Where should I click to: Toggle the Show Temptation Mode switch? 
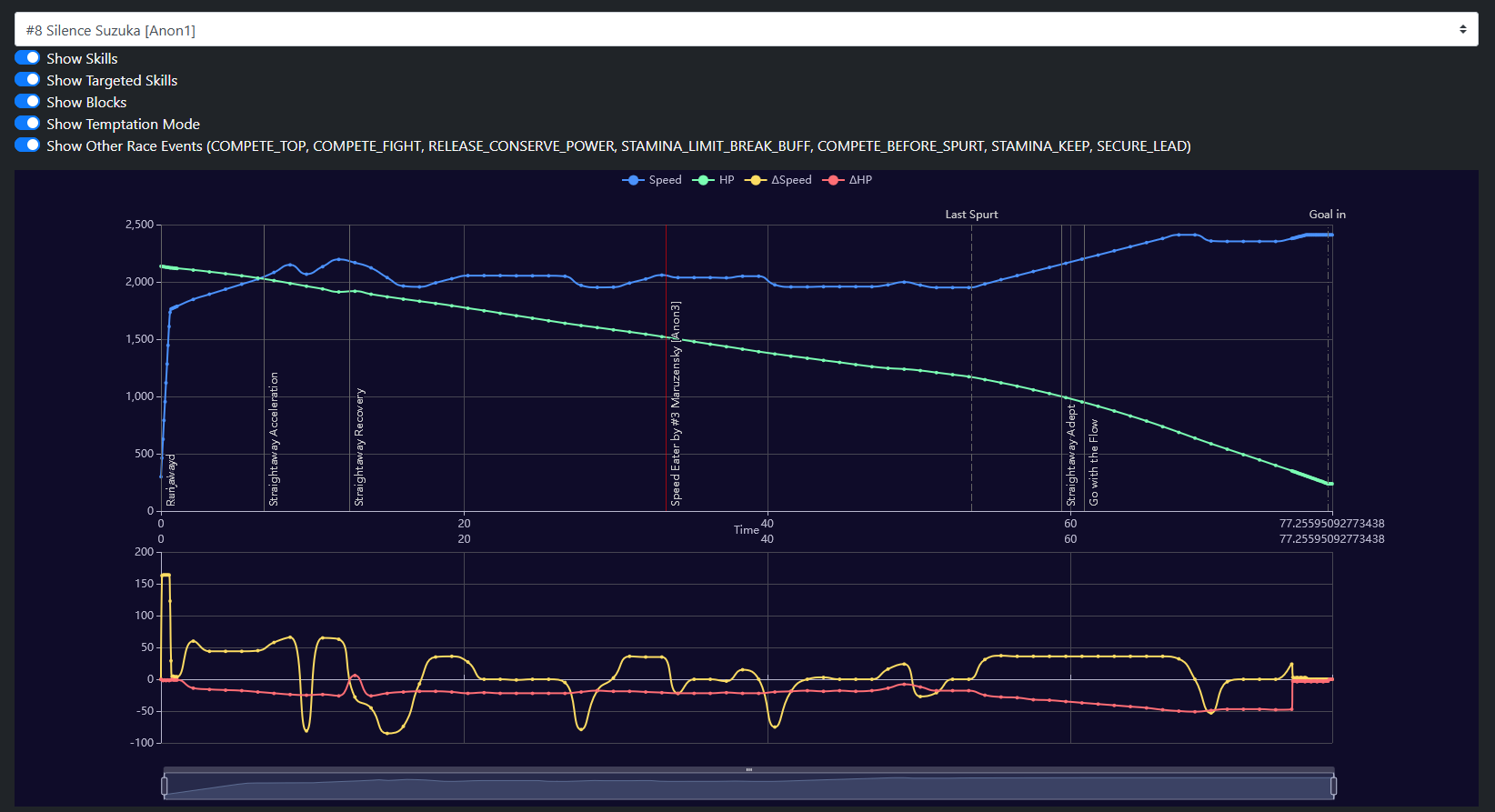[27, 124]
